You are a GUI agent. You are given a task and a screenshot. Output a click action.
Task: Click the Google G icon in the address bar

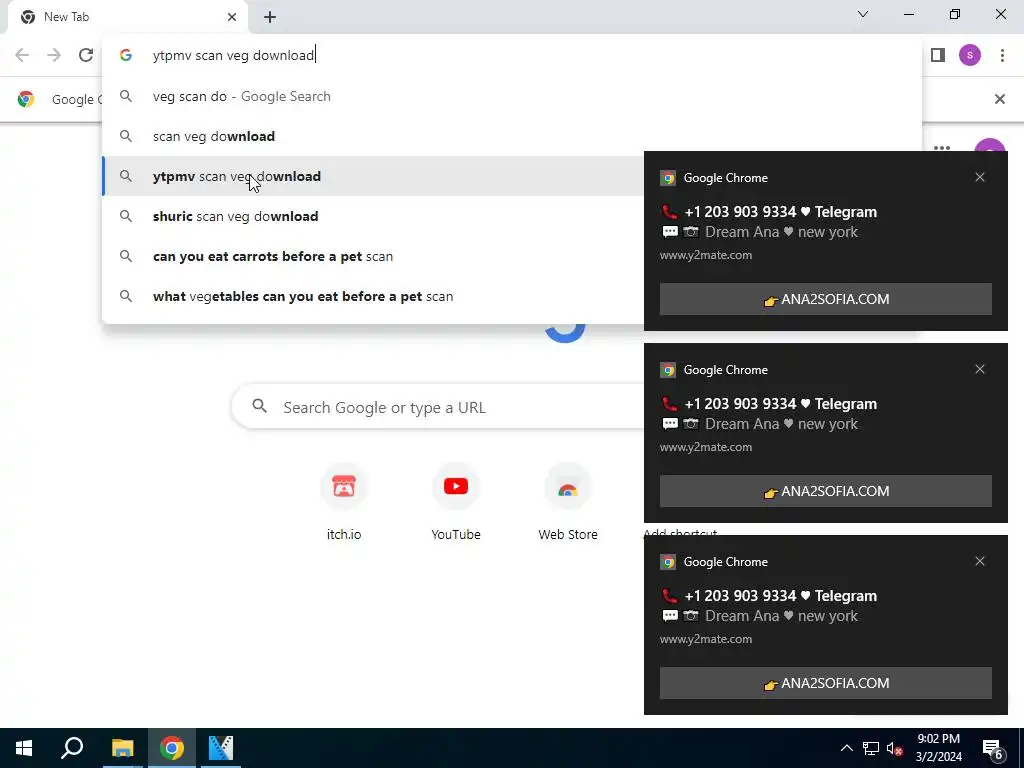tap(126, 56)
